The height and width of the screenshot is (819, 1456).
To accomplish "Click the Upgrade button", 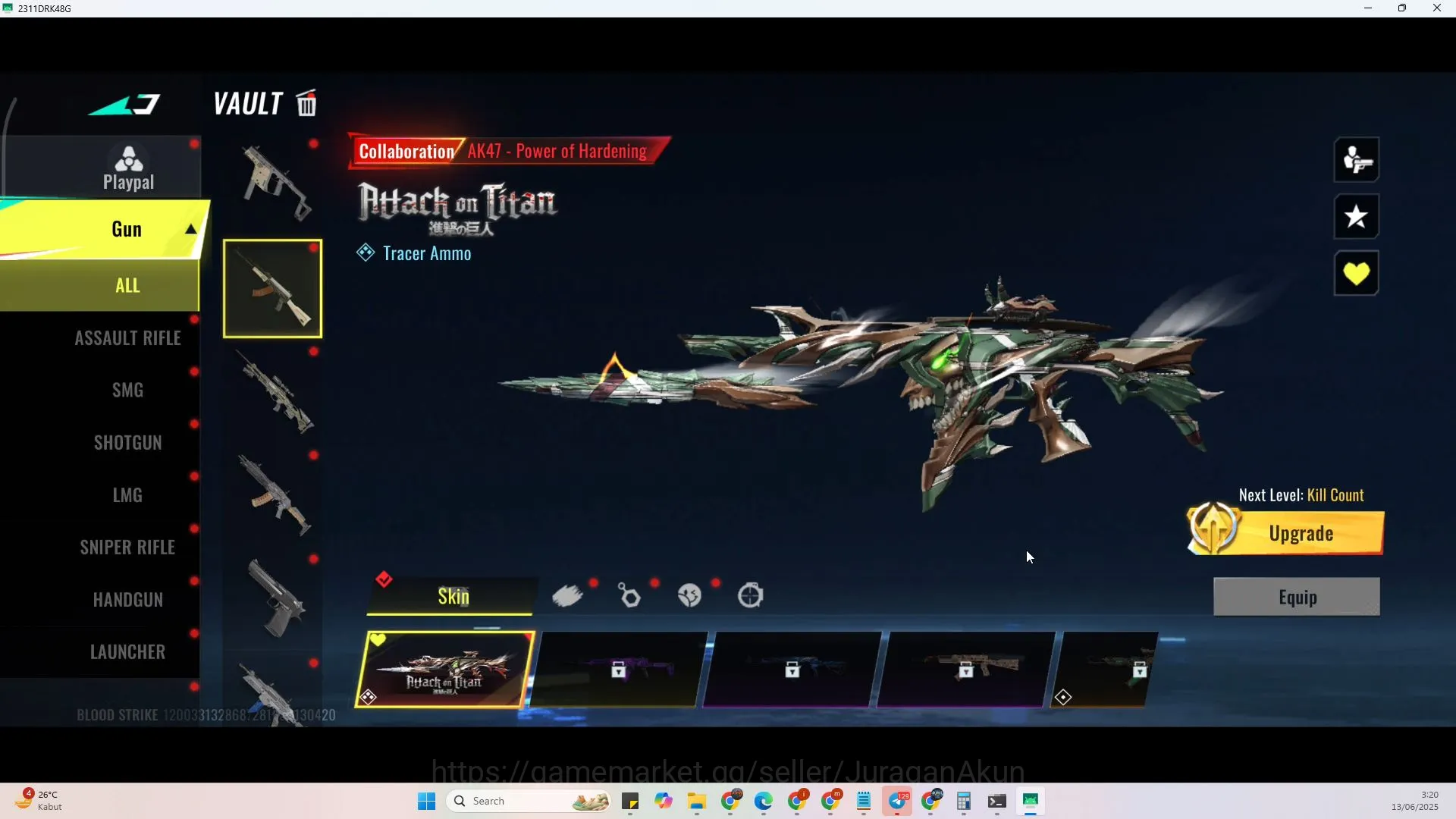I will pyautogui.click(x=1286, y=532).
